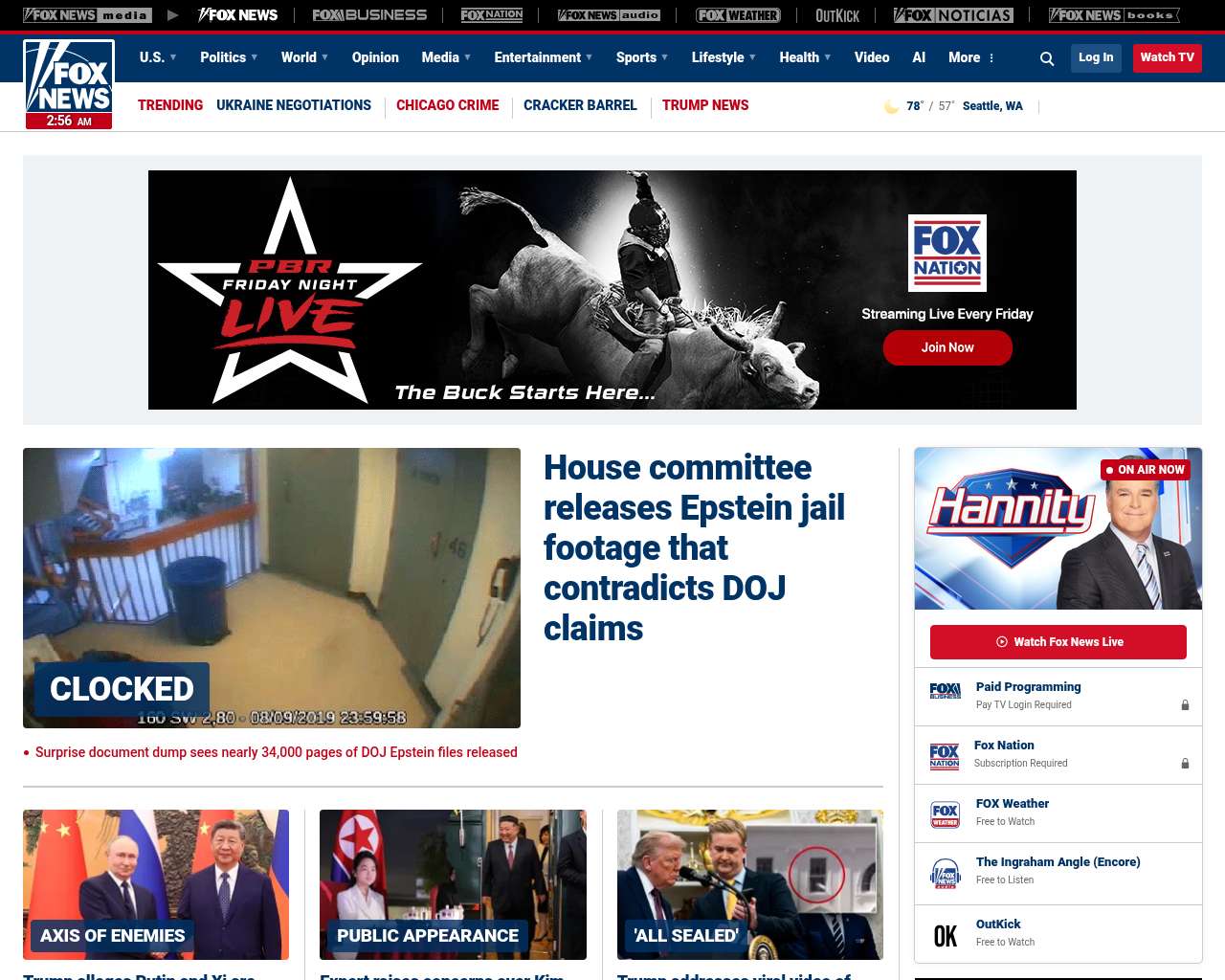Click the PBR Friday Night Live banner
The image size is (1225, 980).
coord(612,290)
